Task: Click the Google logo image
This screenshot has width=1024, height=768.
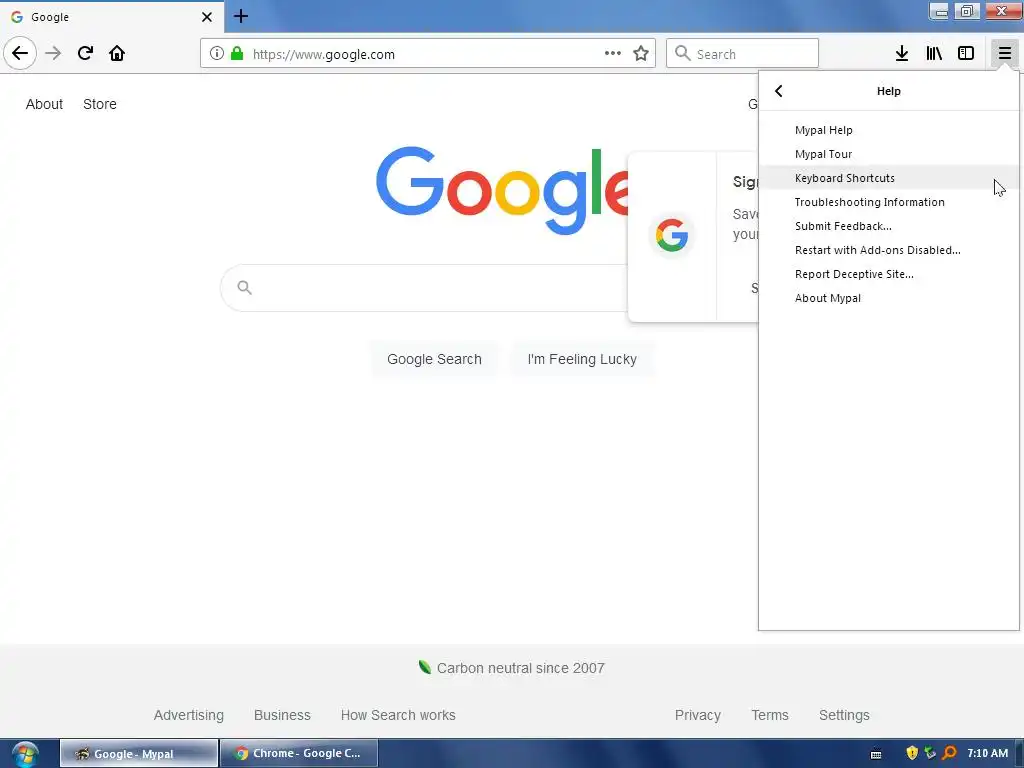Action: click(x=502, y=190)
